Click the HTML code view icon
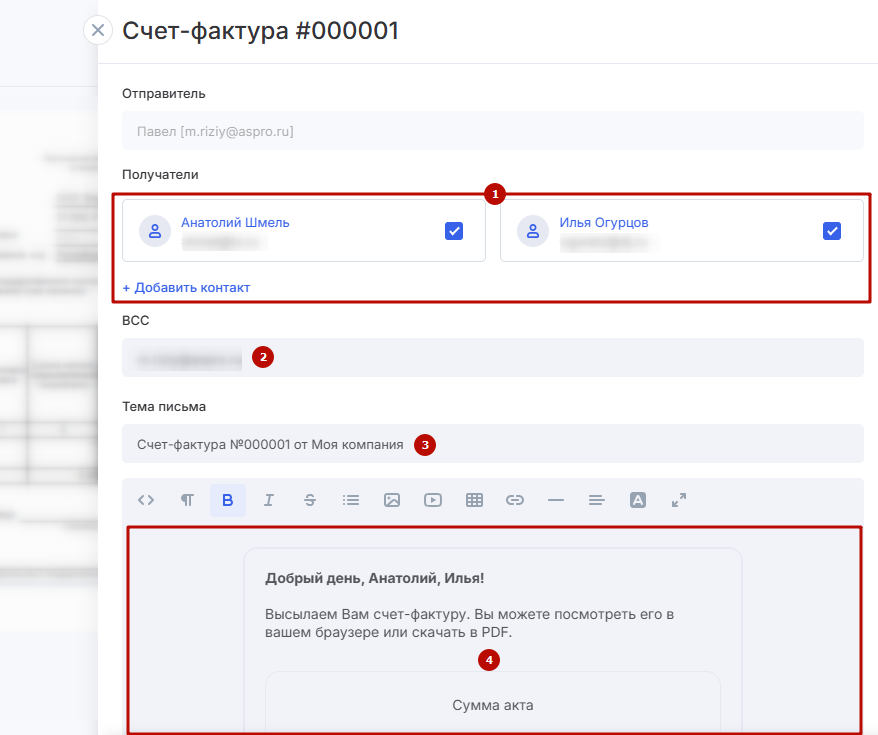Viewport: 878px width, 735px height. point(146,500)
